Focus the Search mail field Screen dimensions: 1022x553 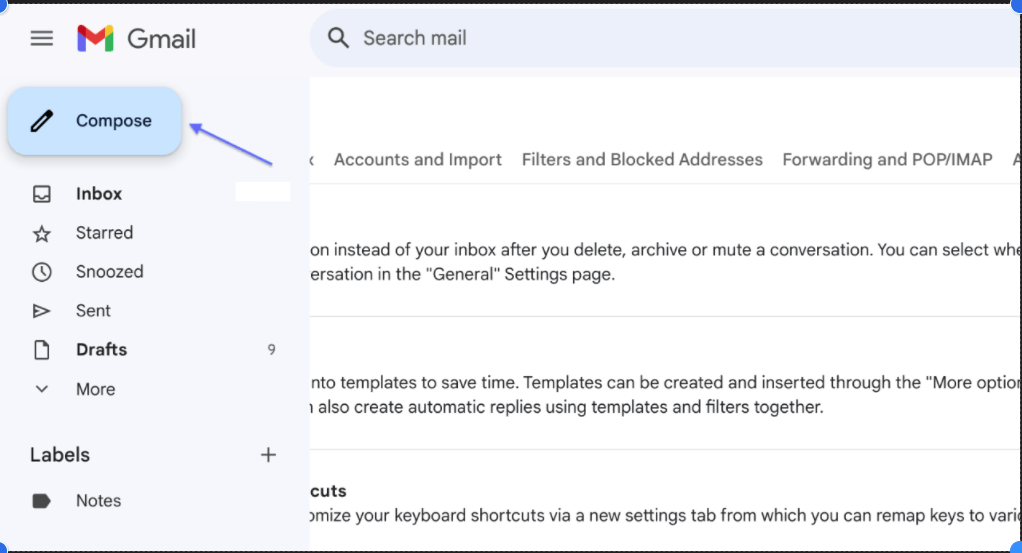[665, 38]
